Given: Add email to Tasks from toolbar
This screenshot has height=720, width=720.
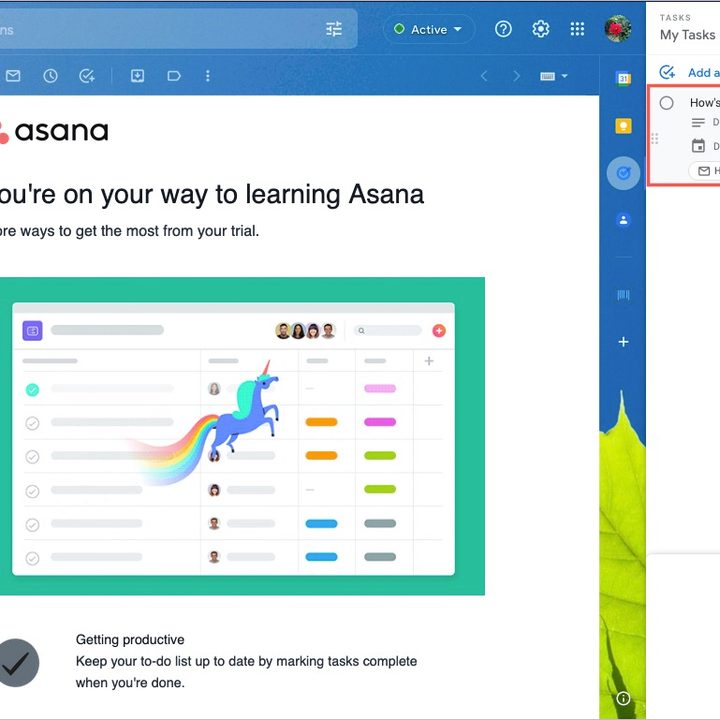Looking at the screenshot, I should (x=87, y=76).
